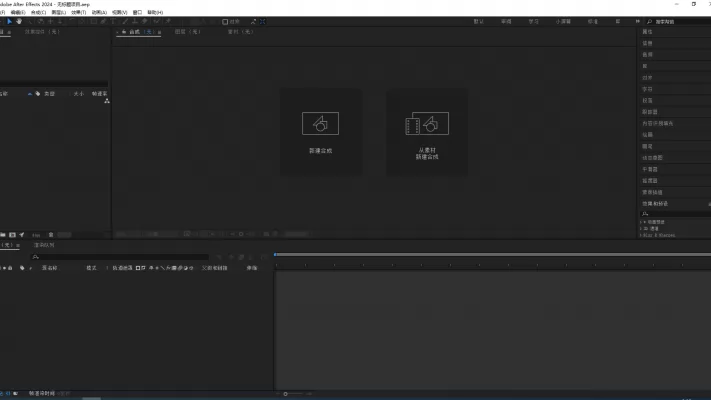Screen dimensions: 711x400
Task: Open the 窗口 menu
Action: [x=137, y=13]
